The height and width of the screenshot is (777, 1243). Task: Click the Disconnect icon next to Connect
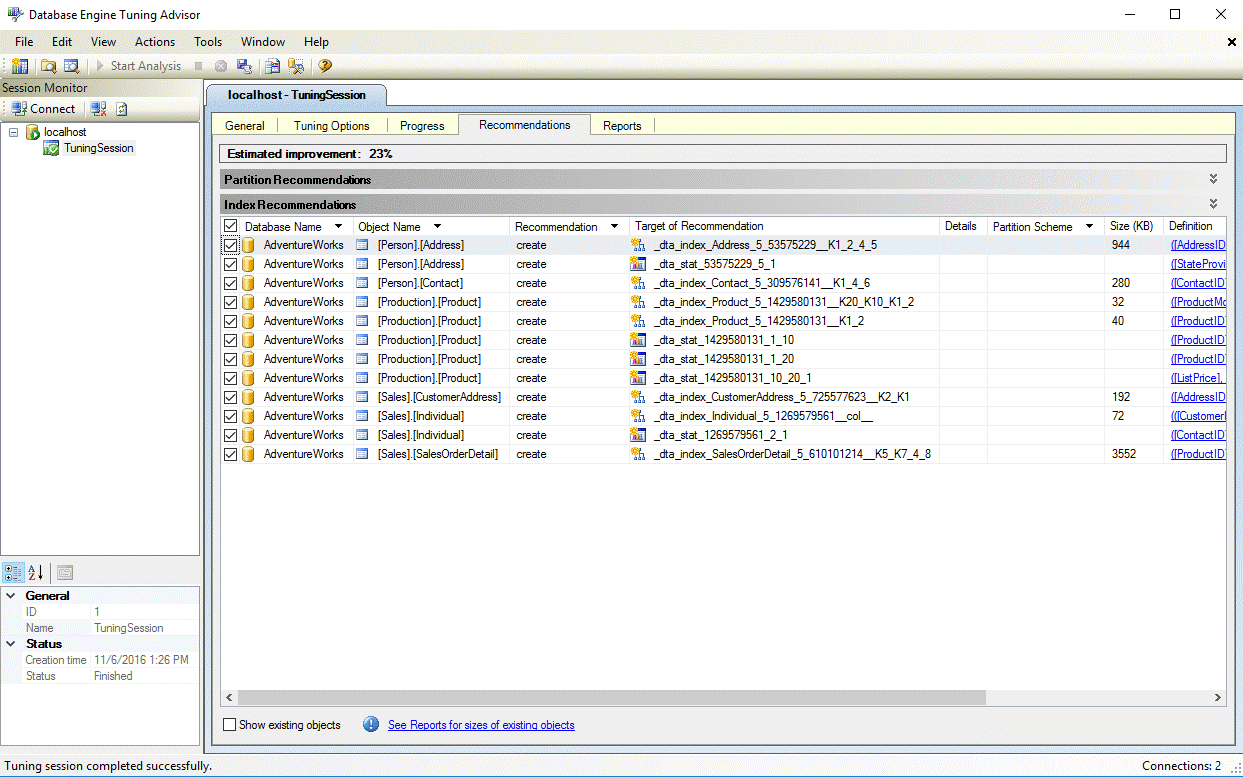96,108
